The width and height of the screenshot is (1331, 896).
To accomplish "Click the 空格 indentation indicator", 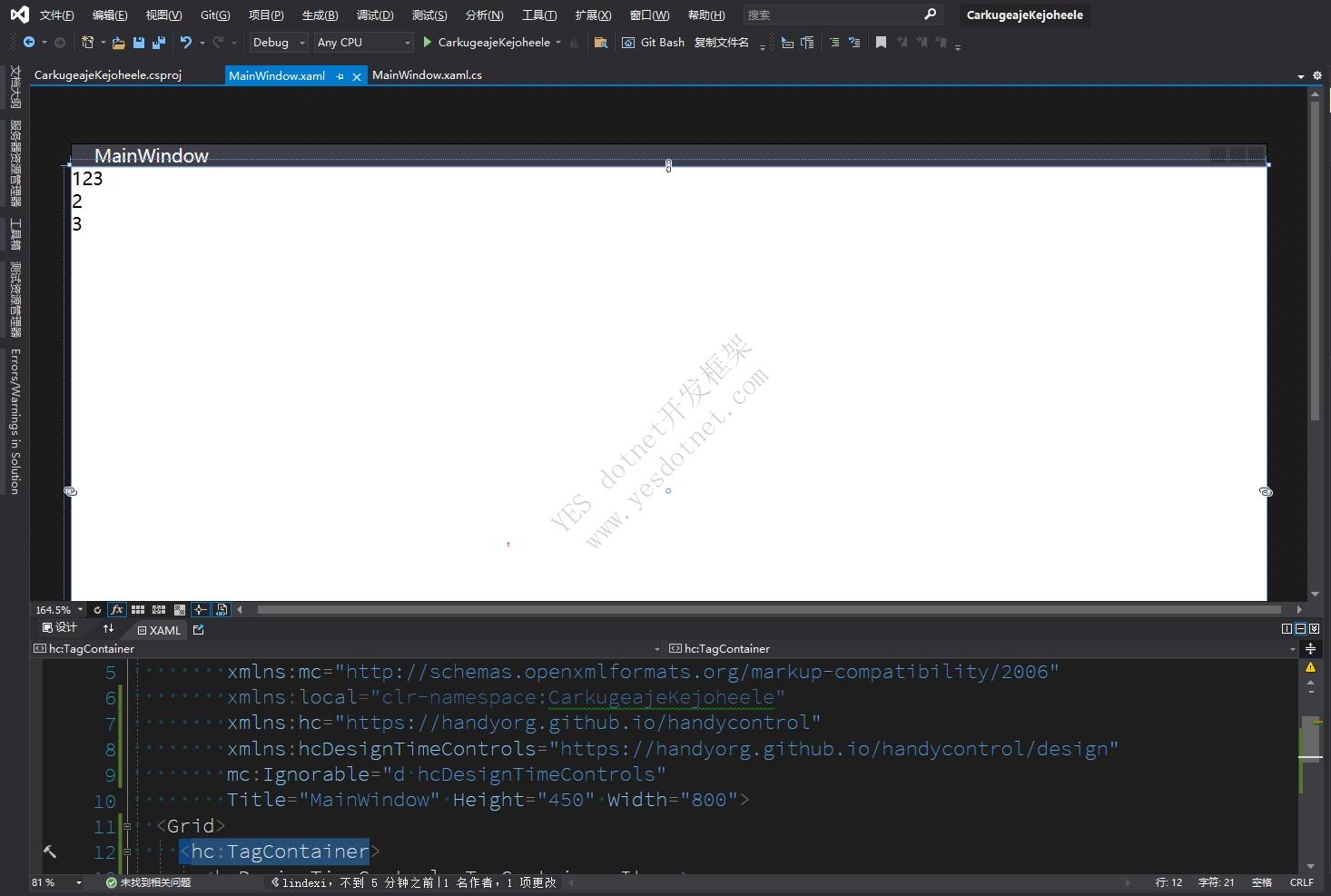I will [1262, 882].
